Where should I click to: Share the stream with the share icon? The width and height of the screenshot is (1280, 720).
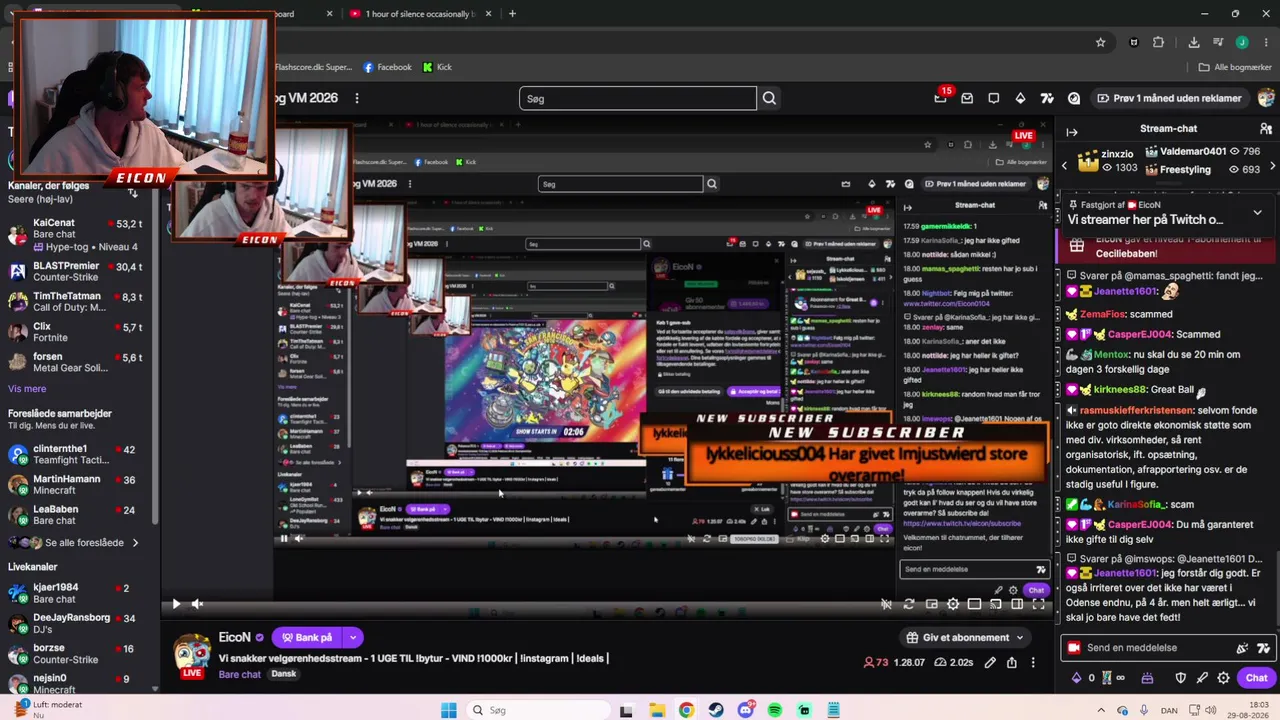click(x=1012, y=662)
